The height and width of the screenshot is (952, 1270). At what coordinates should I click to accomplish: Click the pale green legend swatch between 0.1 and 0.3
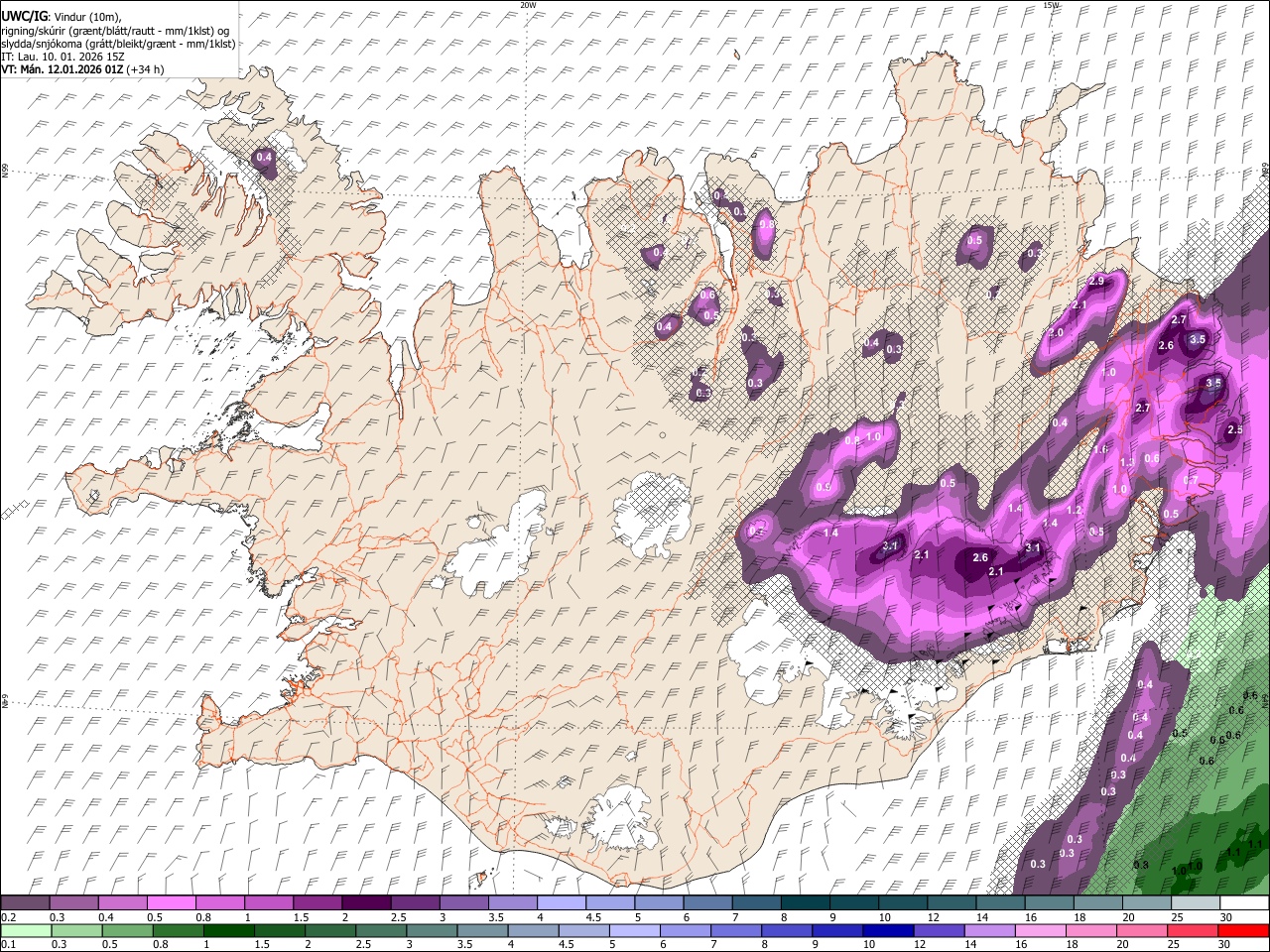pos(25,930)
